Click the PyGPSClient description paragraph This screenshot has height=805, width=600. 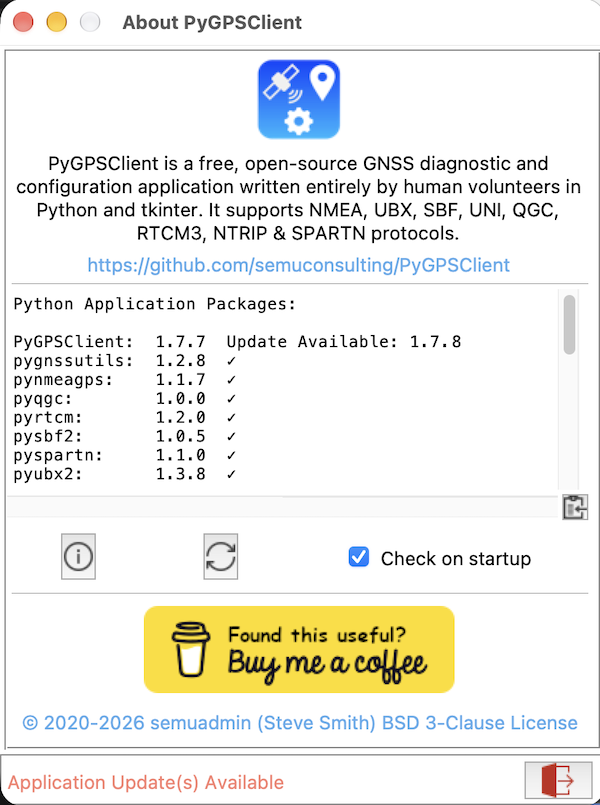coord(299,198)
